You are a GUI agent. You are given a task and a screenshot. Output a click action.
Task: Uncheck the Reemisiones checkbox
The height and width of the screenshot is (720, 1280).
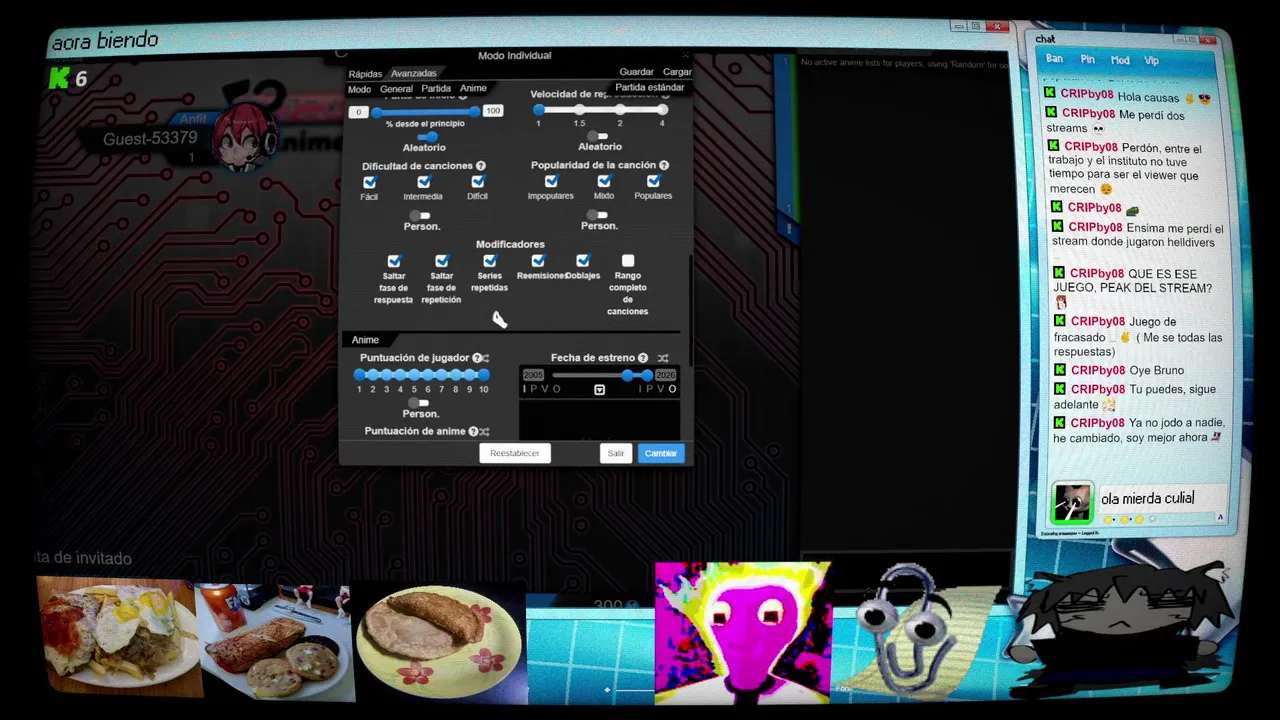pos(538,261)
